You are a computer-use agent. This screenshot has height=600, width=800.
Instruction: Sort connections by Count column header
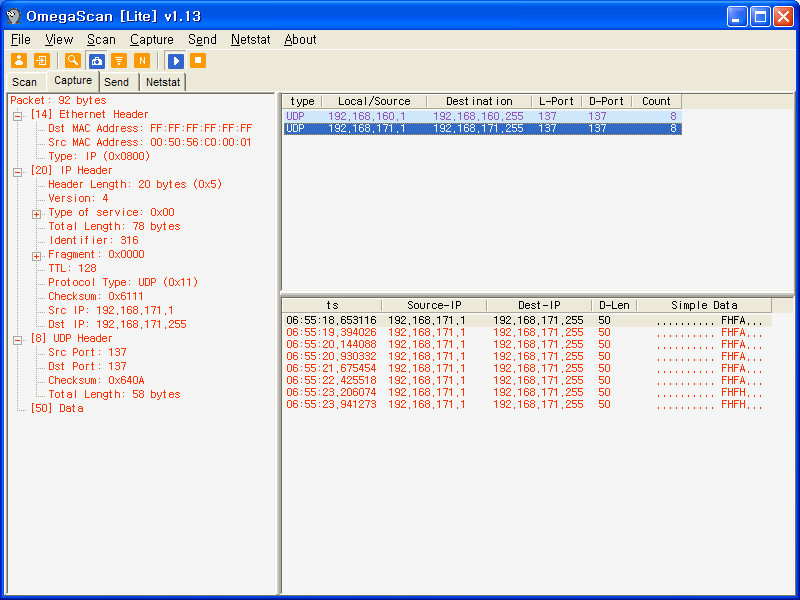click(656, 101)
